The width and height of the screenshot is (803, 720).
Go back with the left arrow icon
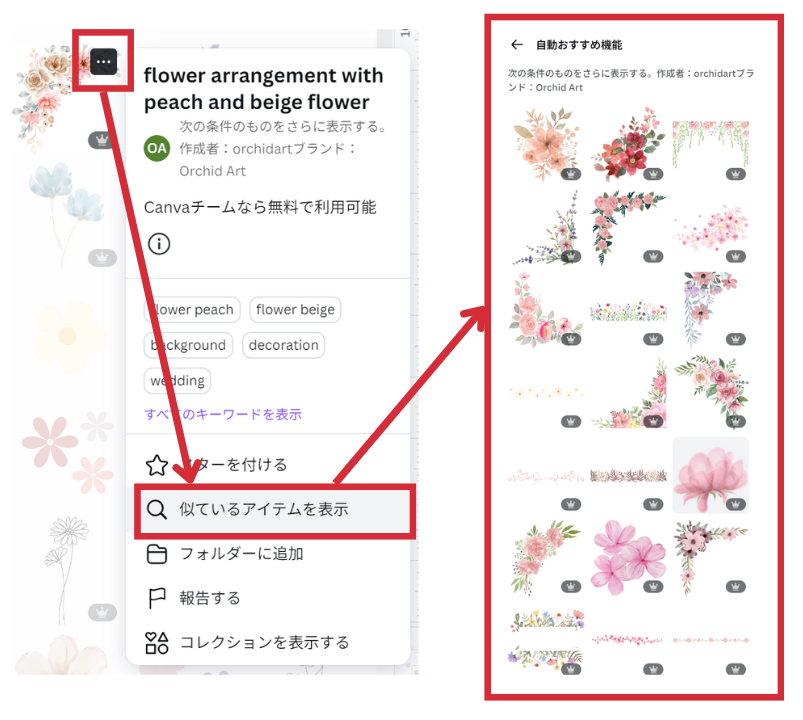517,45
